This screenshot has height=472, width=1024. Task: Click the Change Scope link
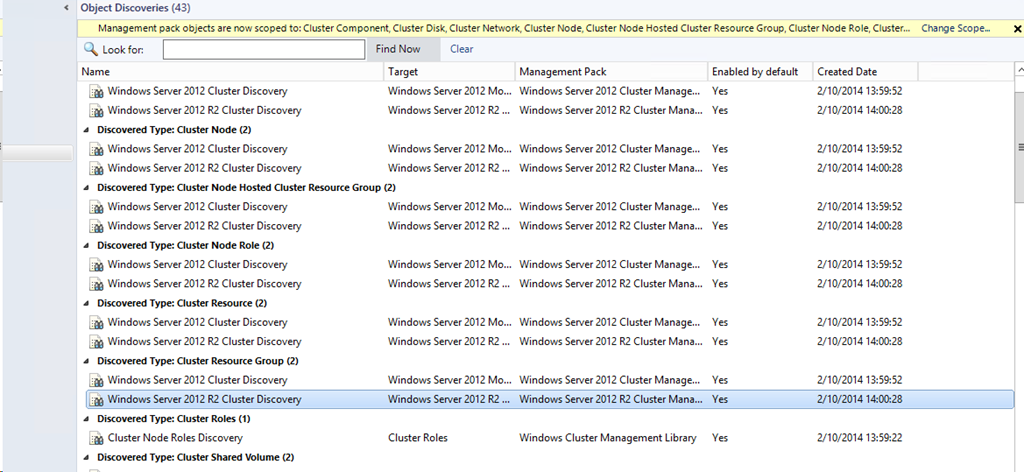955,28
